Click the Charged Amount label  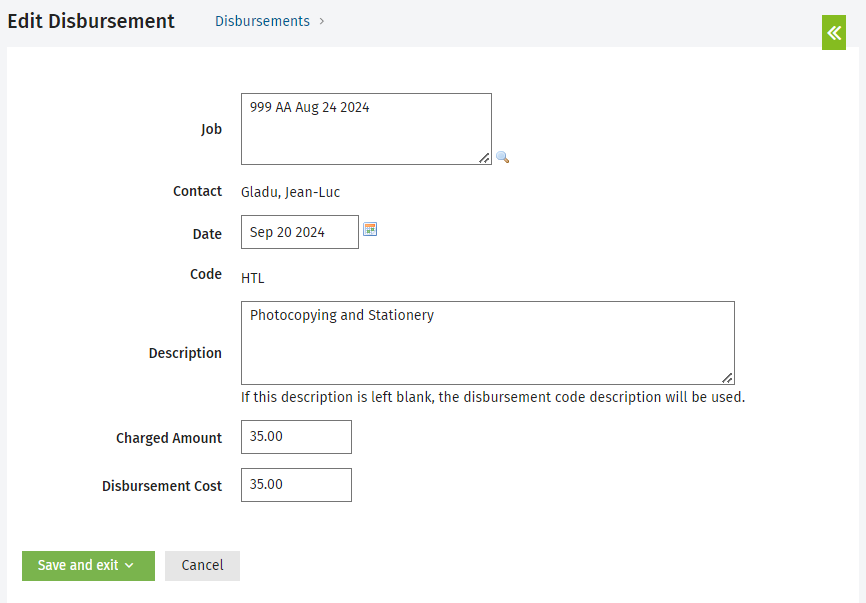point(169,438)
